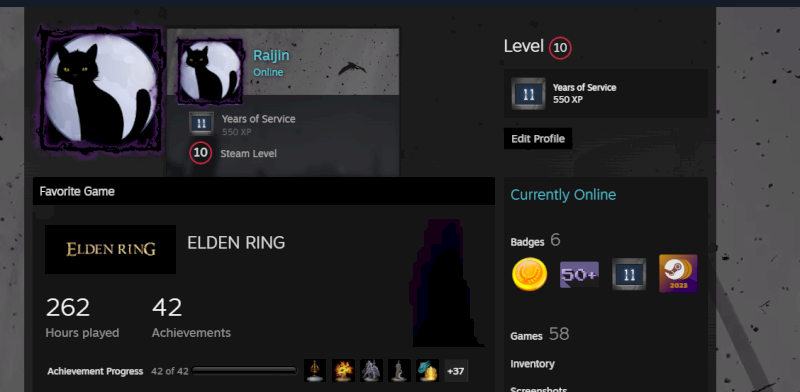800x392 pixels.
Task: Click the 50+ games badge icon
Action: pos(579,275)
